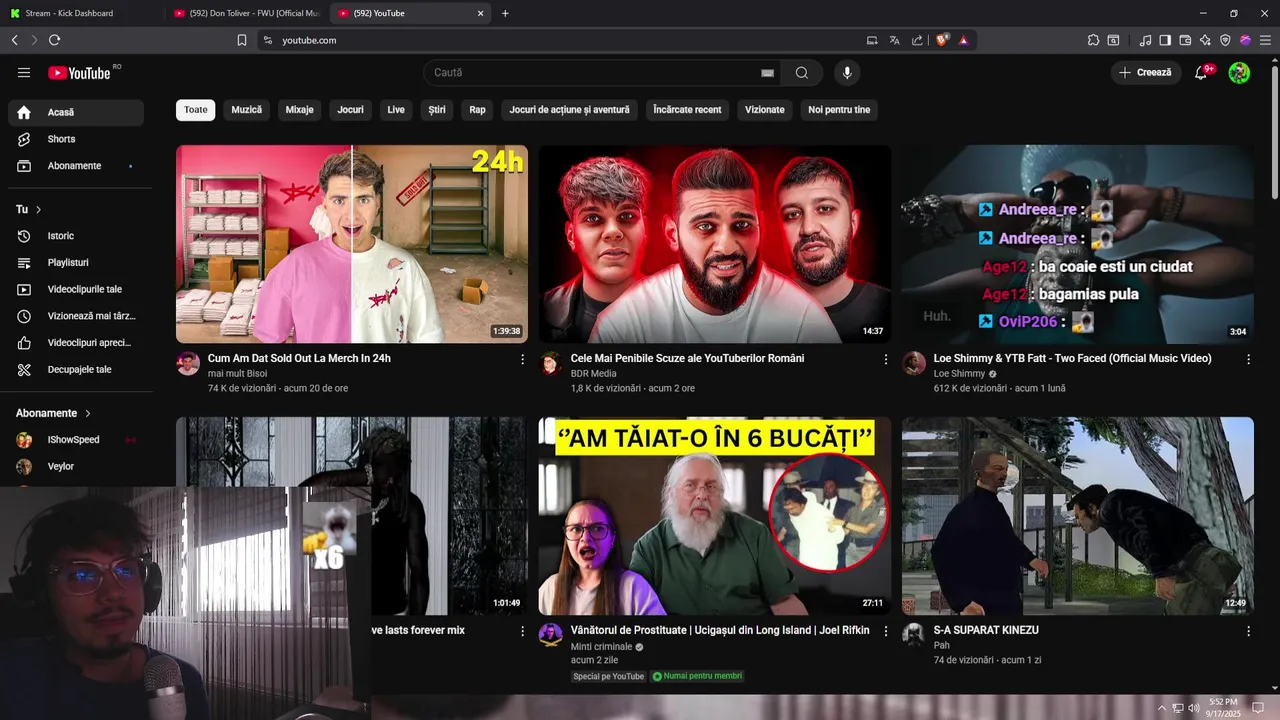Image resolution: width=1280 pixels, height=720 pixels.
Task: Go back using browser back arrow
Action: tap(14, 40)
